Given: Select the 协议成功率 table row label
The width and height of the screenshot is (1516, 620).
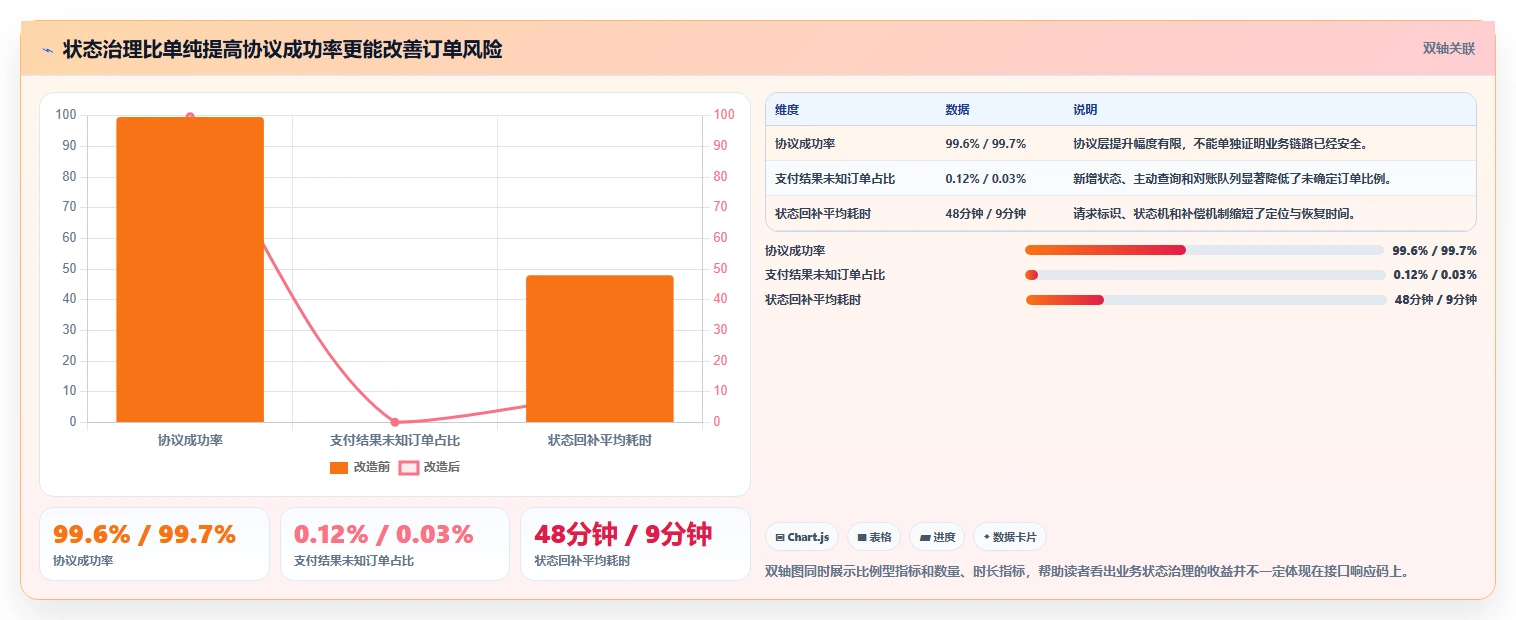Looking at the screenshot, I should click(x=805, y=144).
